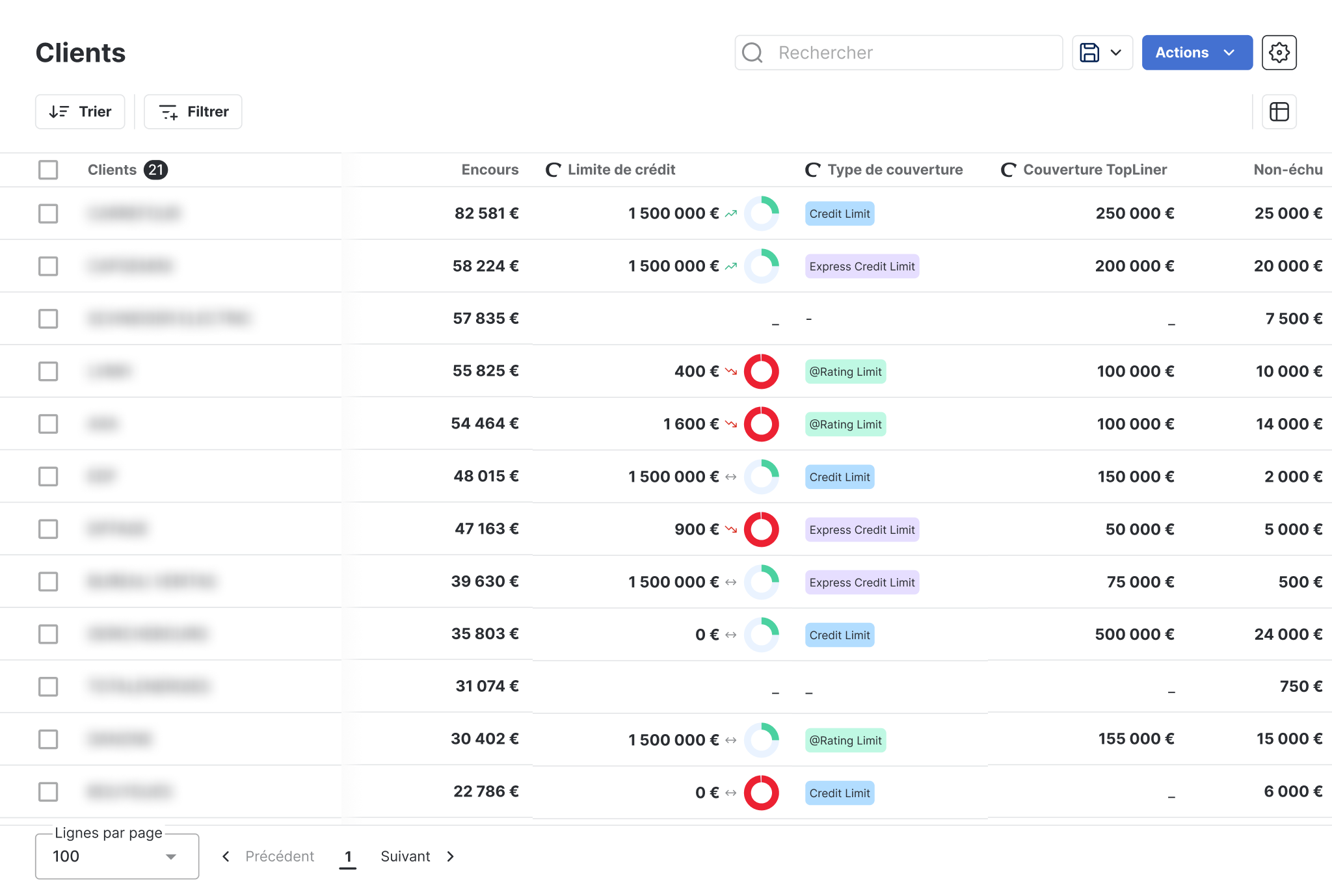1332x896 pixels.
Task: Click upward trend icon on 82 581 € row
Action: pyautogui.click(x=731, y=213)
